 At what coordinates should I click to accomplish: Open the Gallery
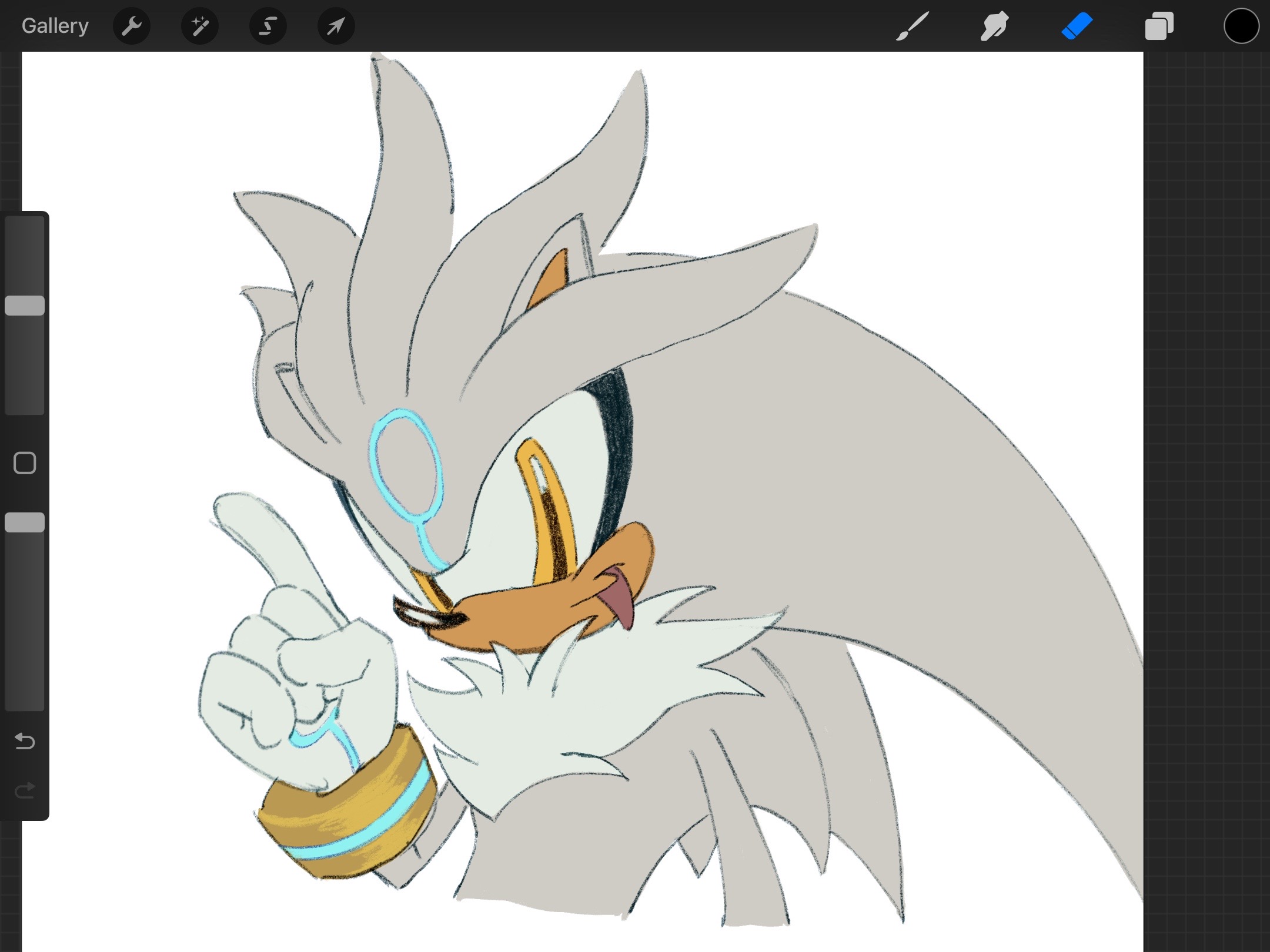pos(55,26)
